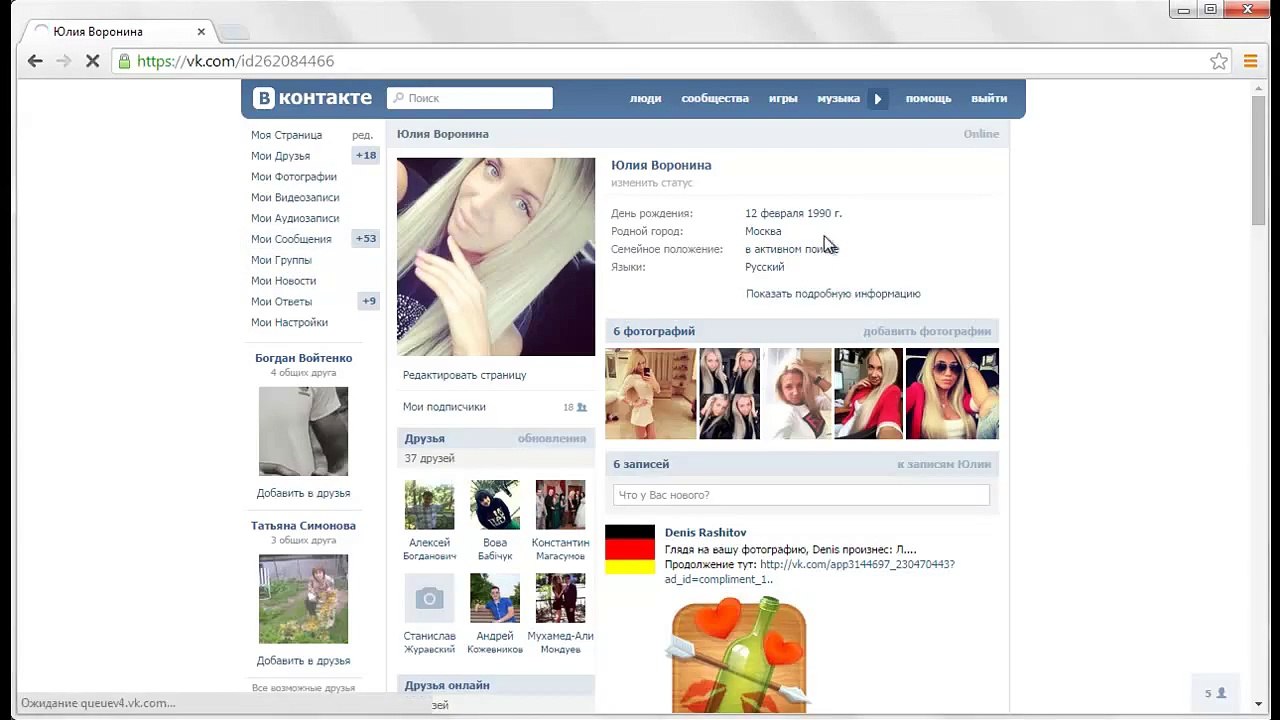Screen dimensions: 1280x720
Task: Click 'обновления' link in friends block
Action: coord(552,438)
